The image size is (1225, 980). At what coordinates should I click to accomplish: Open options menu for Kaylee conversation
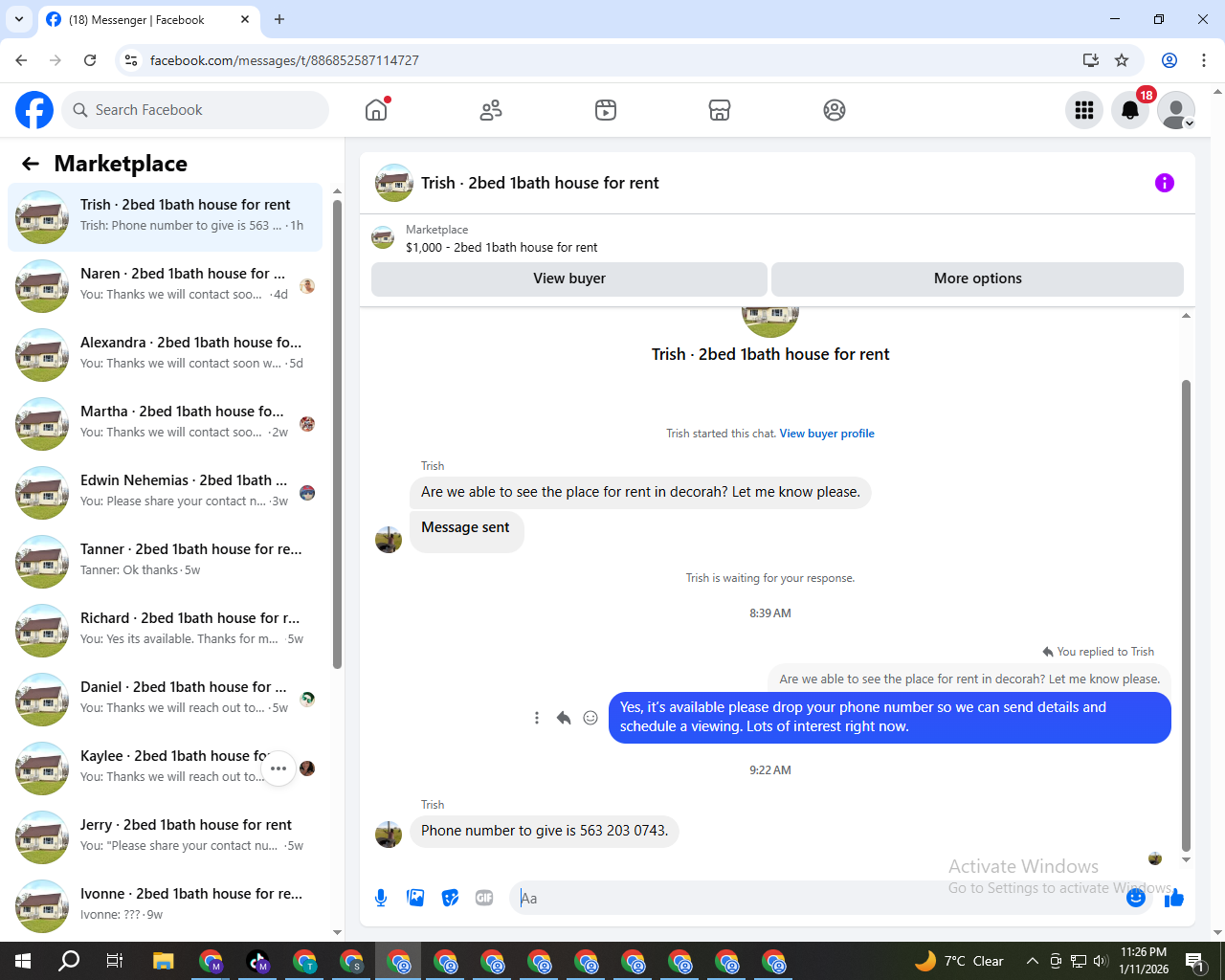[278, 768]
